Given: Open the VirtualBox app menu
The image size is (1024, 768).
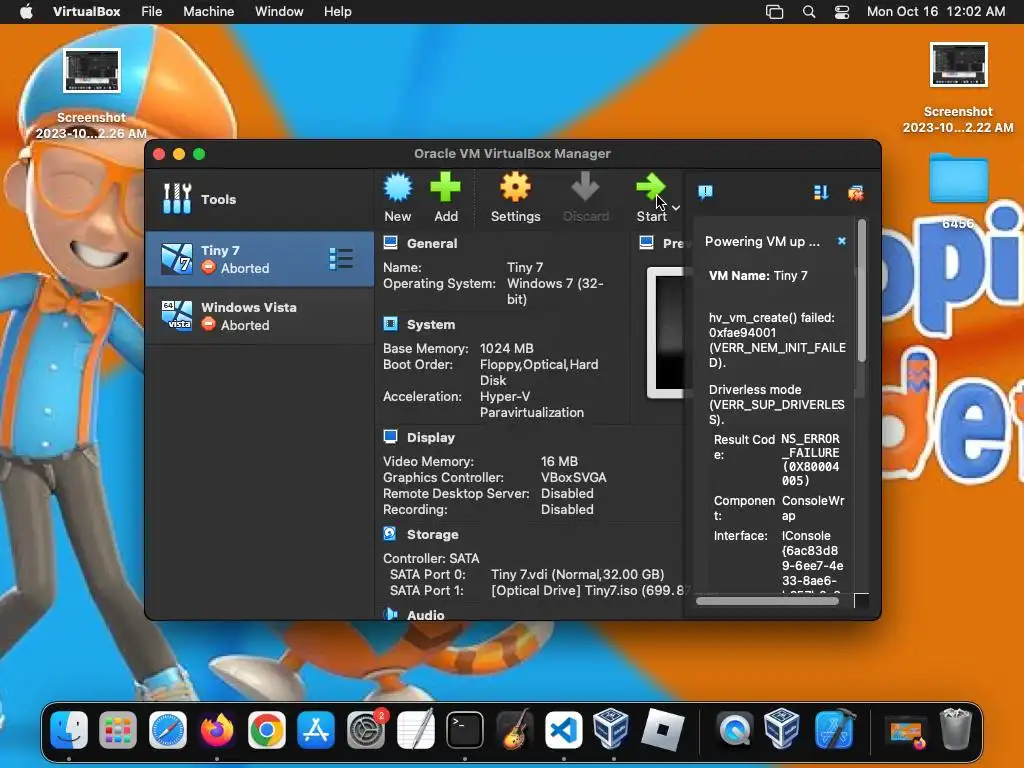Looking at the screenshot, I should coord(86,12).
